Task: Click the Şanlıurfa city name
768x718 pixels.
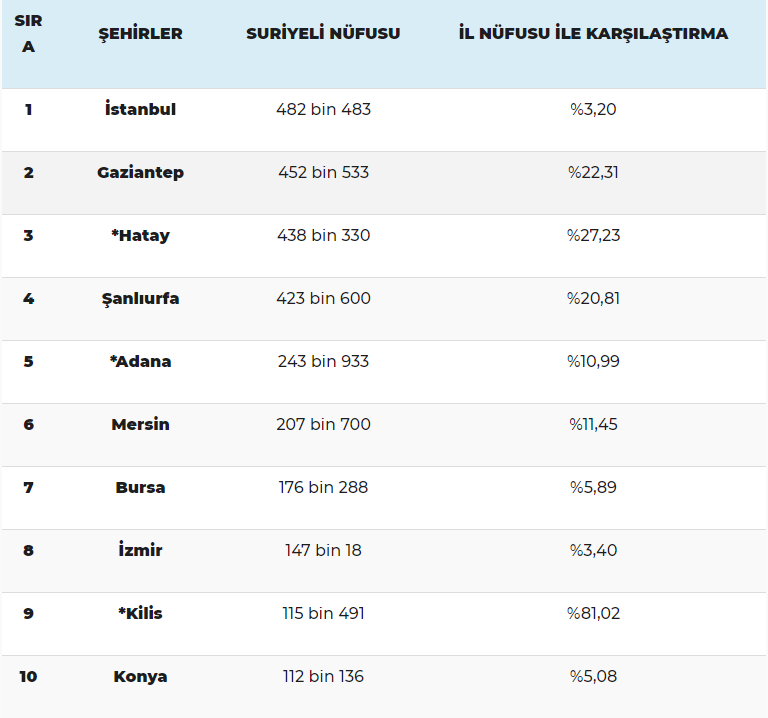Action: point(140,298)
